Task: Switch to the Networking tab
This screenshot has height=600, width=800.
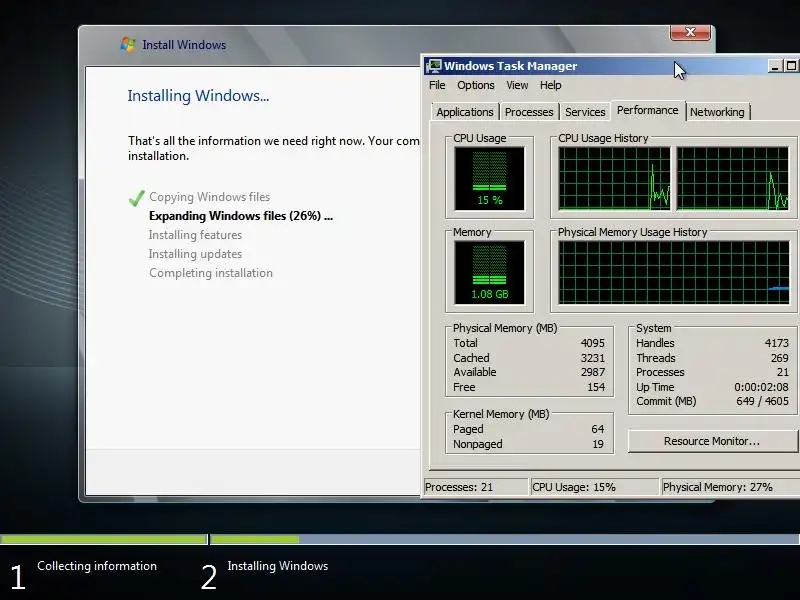Action: click(x=717, y=112)
